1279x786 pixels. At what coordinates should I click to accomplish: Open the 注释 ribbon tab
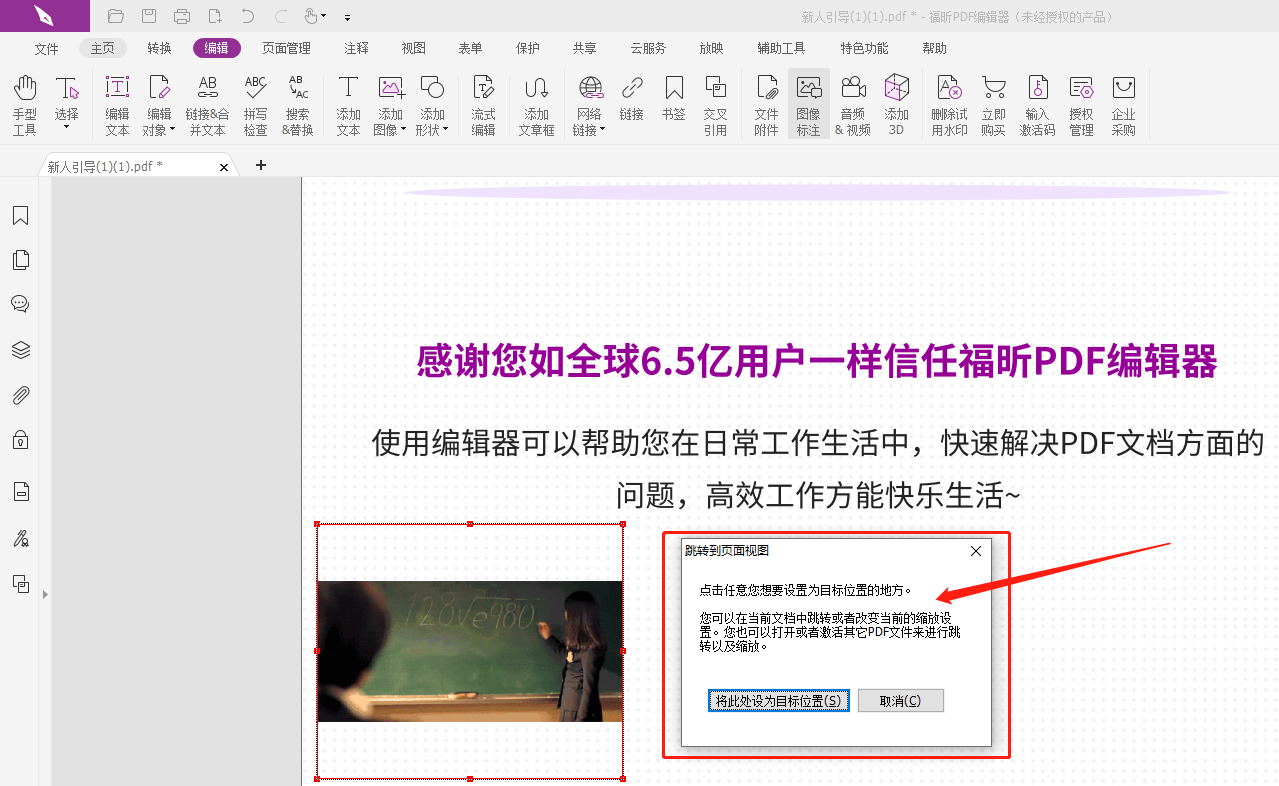(356, 47)
